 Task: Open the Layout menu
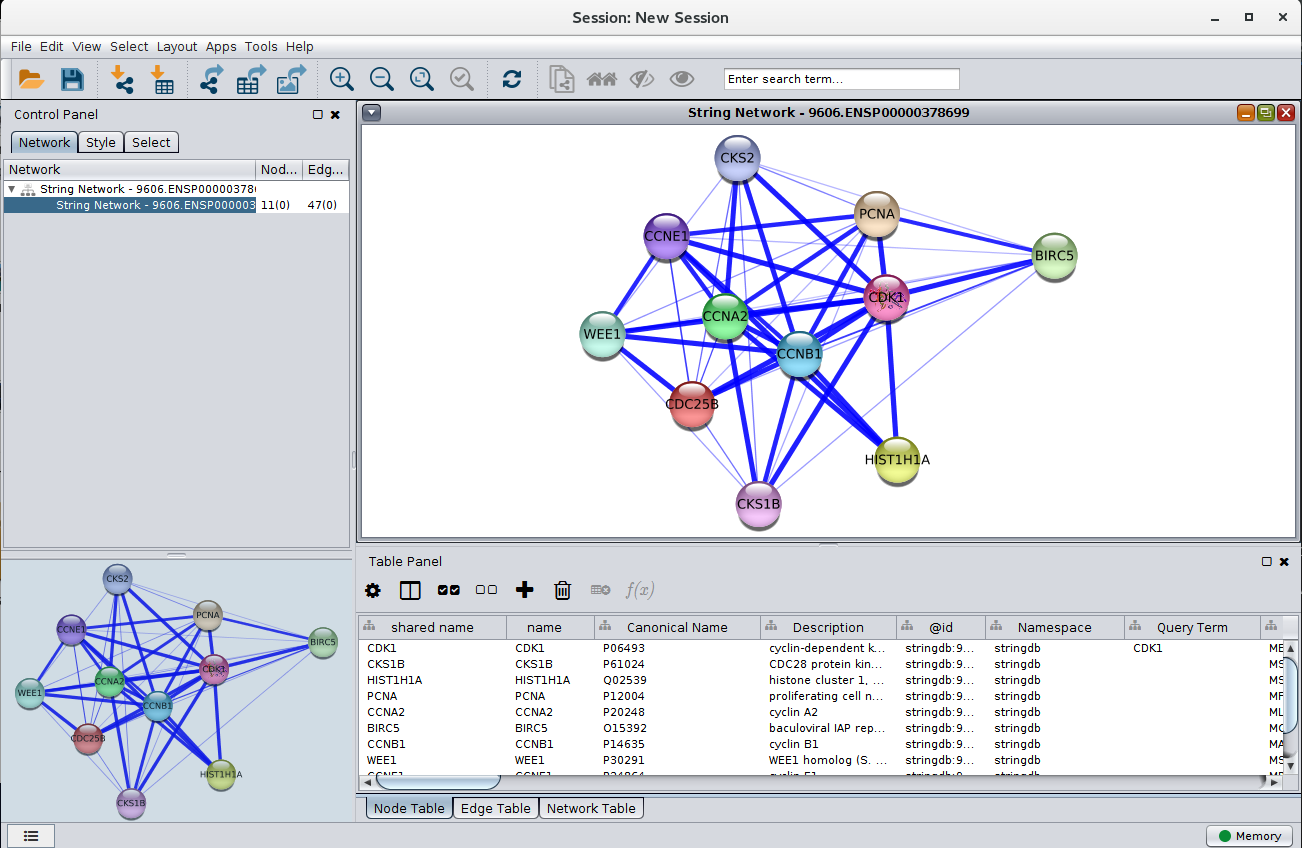click(177, 46)
